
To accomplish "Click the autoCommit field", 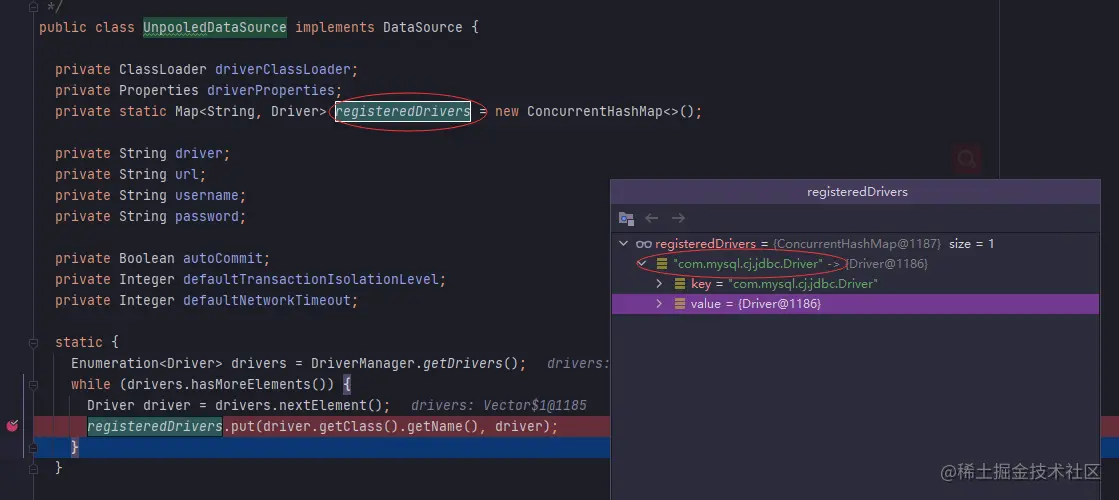I will [x=223, y=258].
